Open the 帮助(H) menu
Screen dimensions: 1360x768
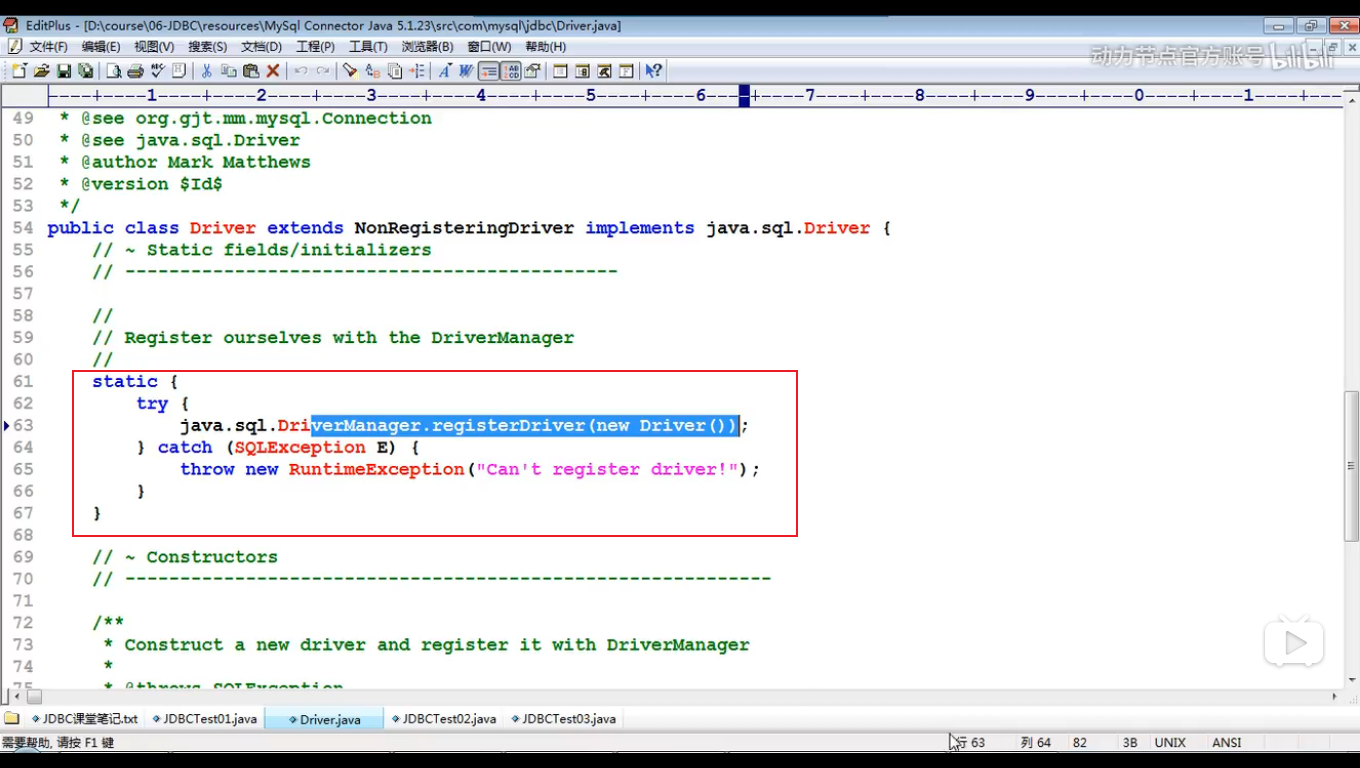(x=545, y=47)
